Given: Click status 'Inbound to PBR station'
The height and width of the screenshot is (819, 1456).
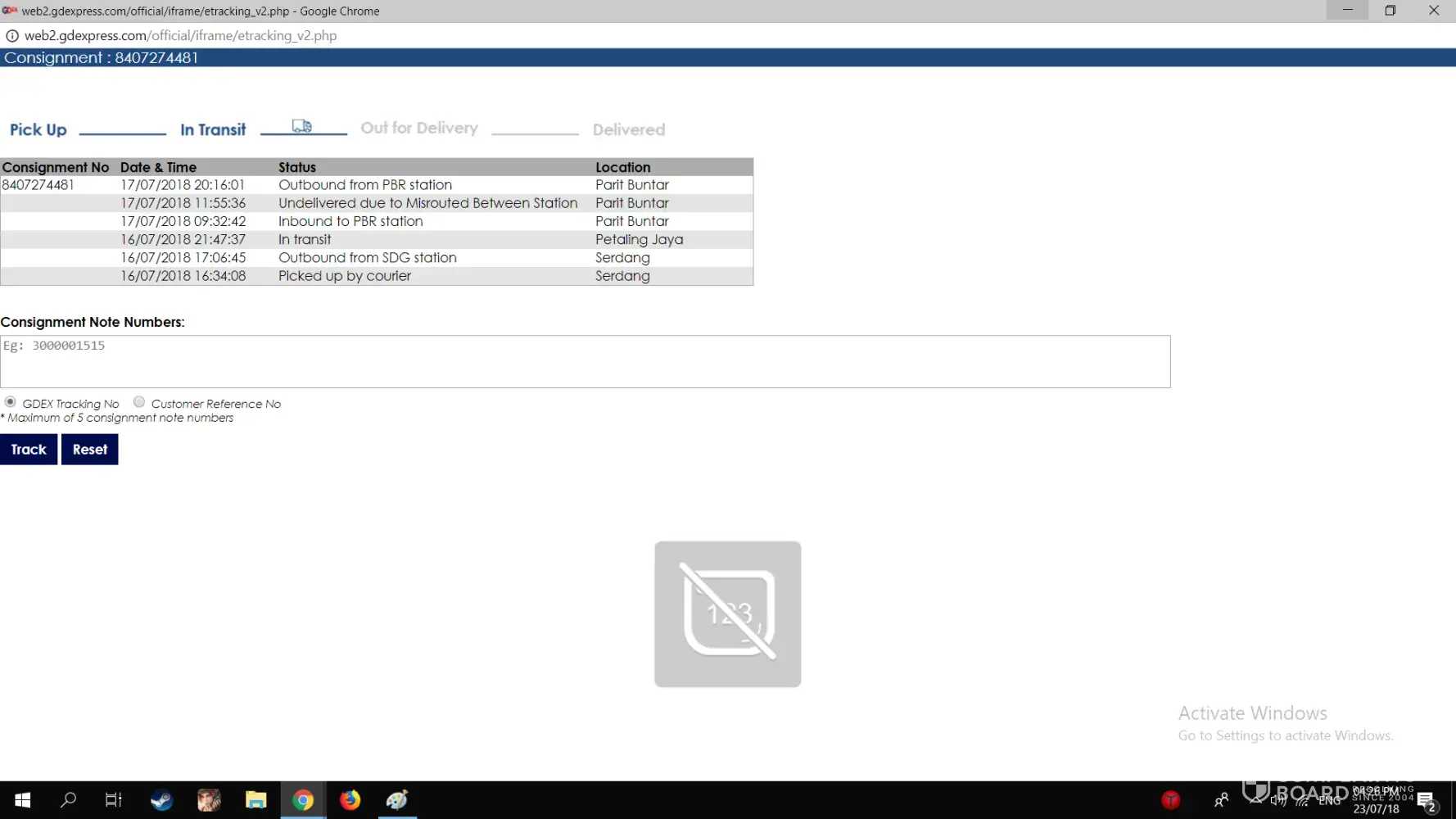Looking at the screenshot, I should pyautogui.click(x=350, y=221).
